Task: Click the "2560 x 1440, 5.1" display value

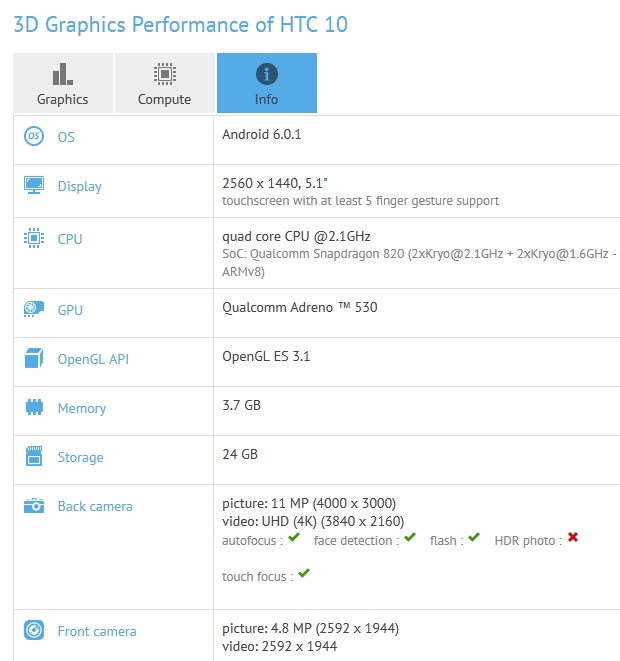Action: [275, 183]
